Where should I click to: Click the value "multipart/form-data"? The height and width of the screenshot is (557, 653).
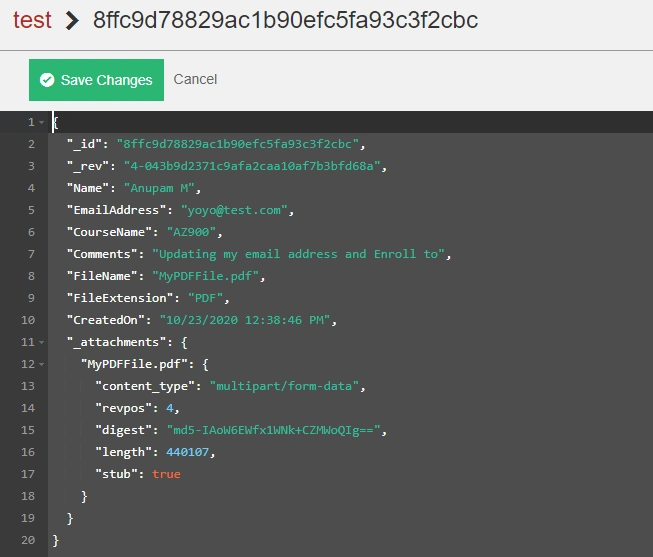(x=284, y=387)
